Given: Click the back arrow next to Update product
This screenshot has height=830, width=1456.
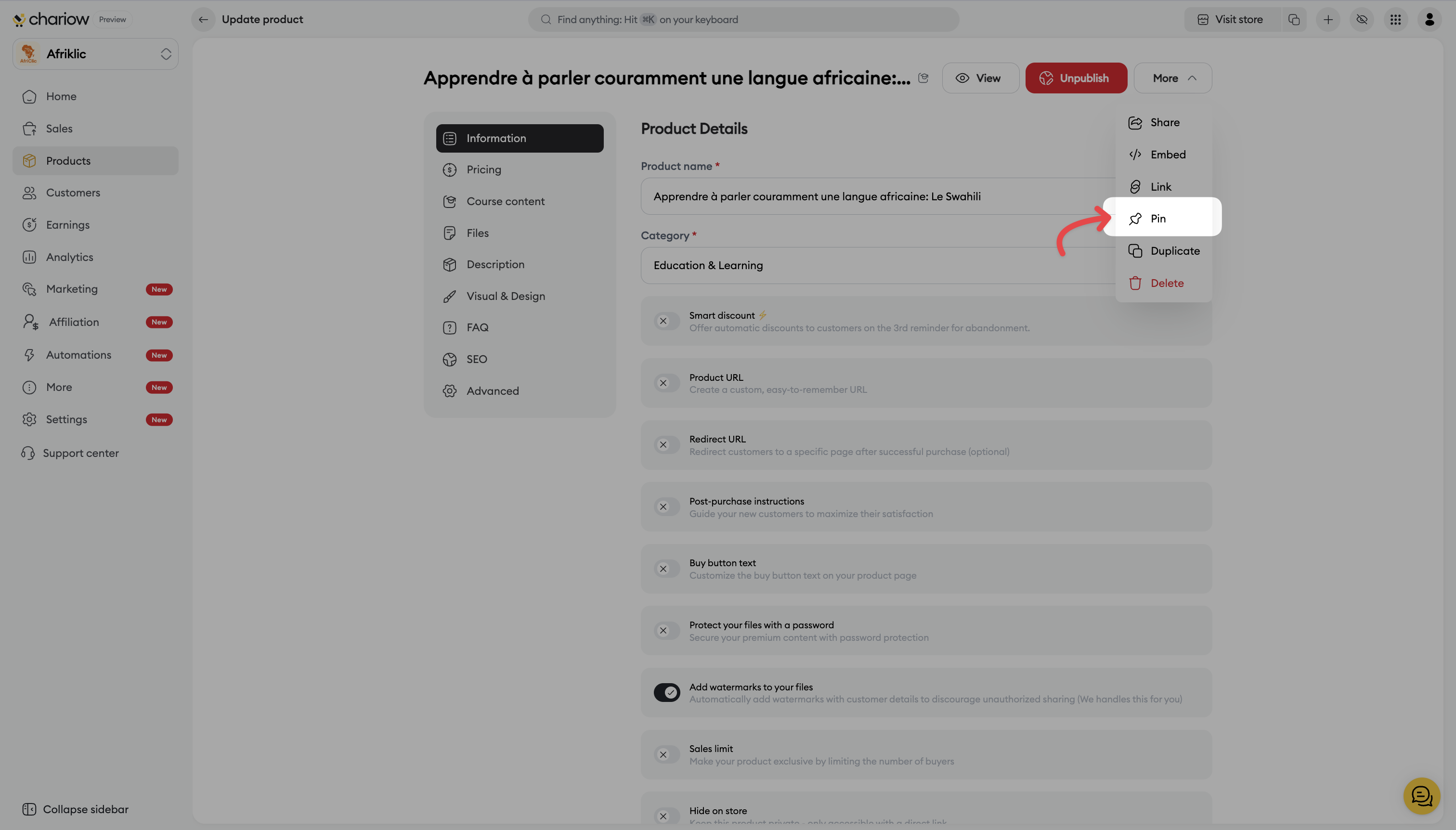Looking at the screenshot, I should tap(203, 19).
